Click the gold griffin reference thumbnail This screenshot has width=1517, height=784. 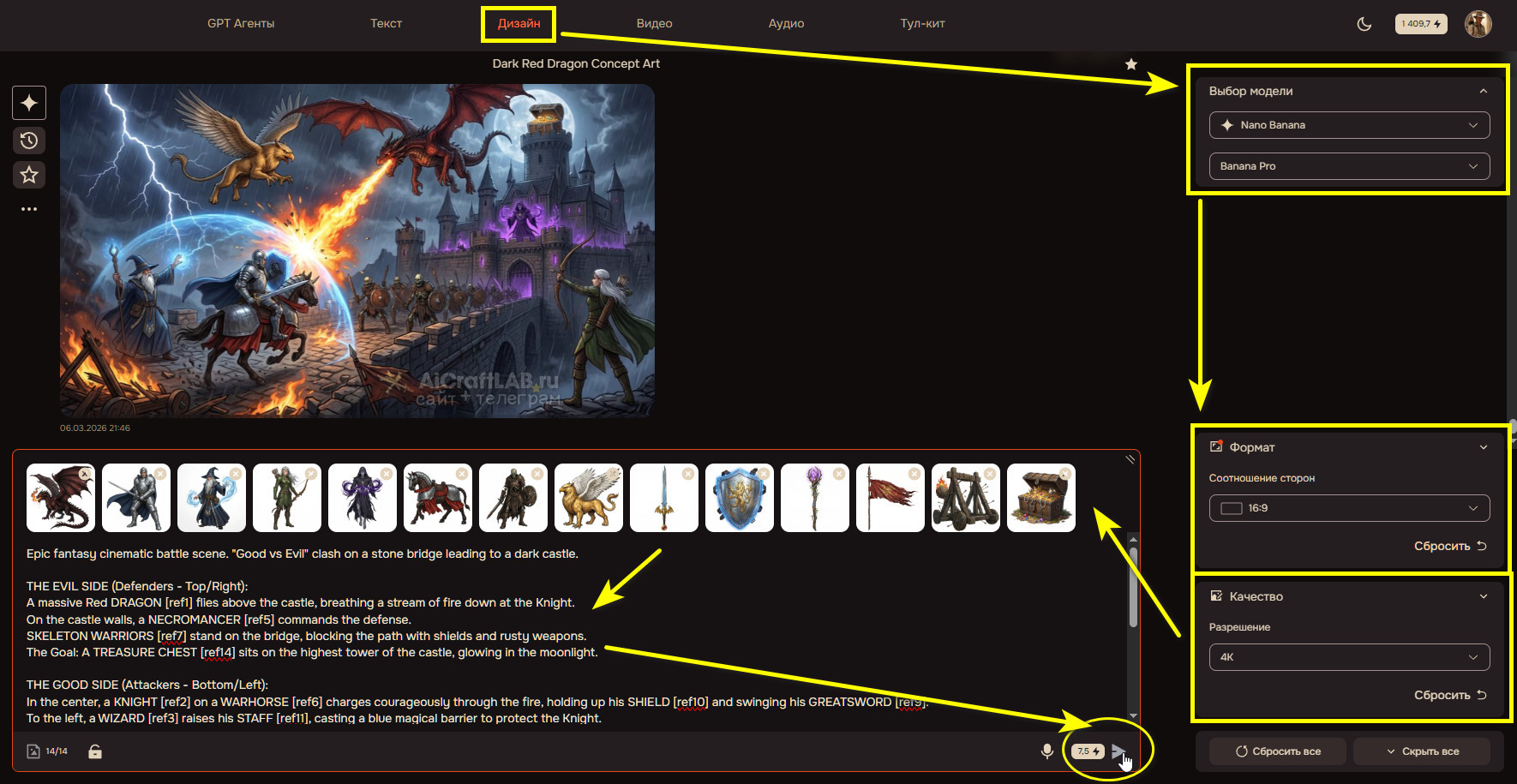pyautogui.click(x=589, y=498)
